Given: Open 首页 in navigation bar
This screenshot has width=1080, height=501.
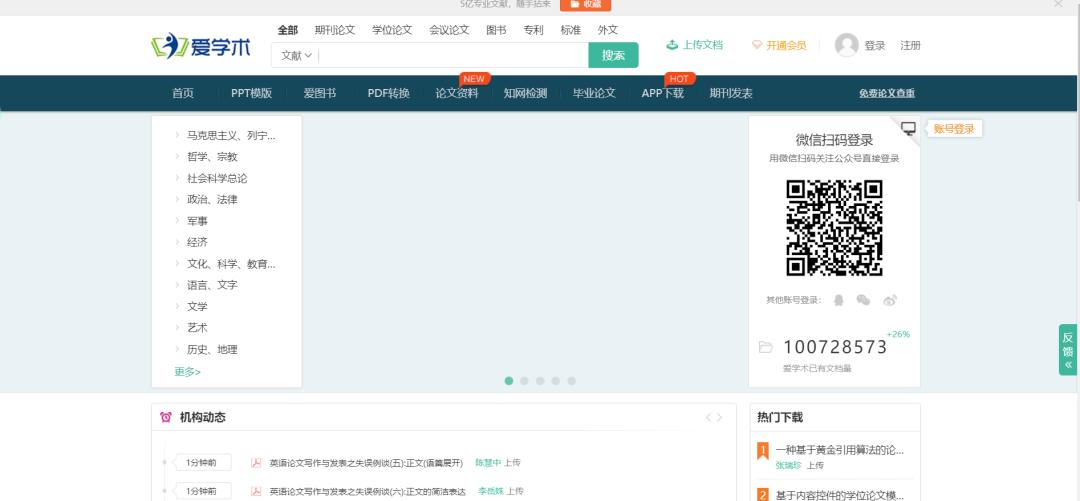Looking at the screenshot, I should point(183,94).
